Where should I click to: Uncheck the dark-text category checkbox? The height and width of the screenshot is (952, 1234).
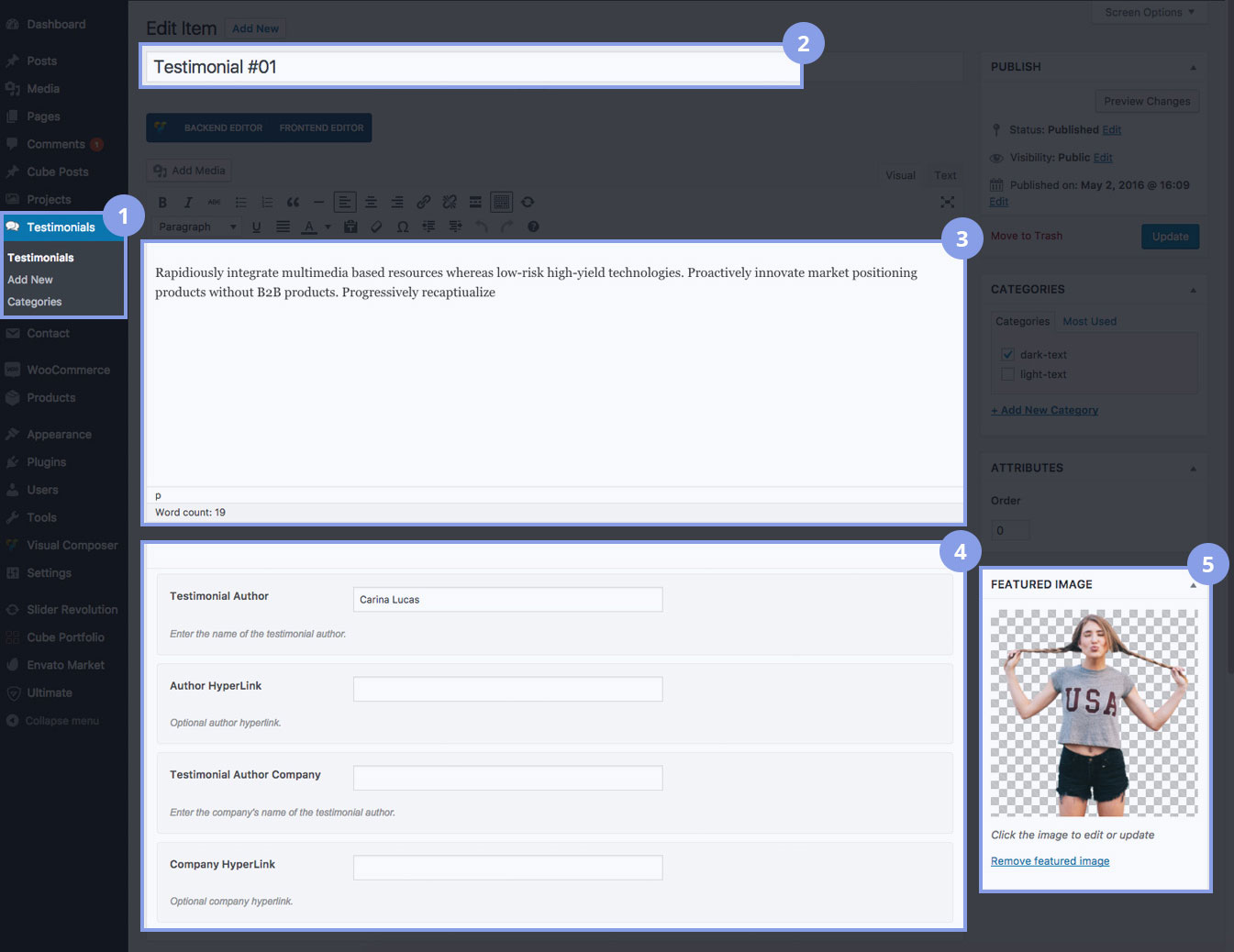pos(1007,354)
